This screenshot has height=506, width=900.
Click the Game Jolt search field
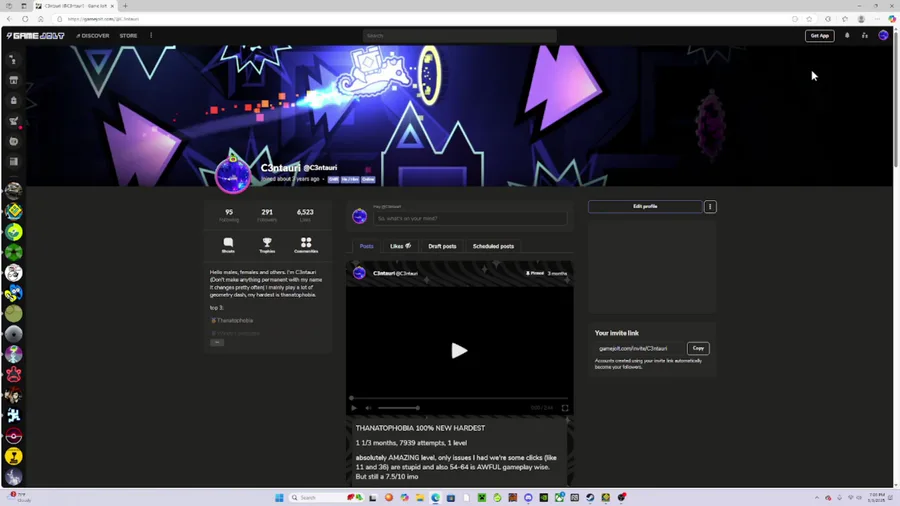pyautogui.click(x=459, y=36)
